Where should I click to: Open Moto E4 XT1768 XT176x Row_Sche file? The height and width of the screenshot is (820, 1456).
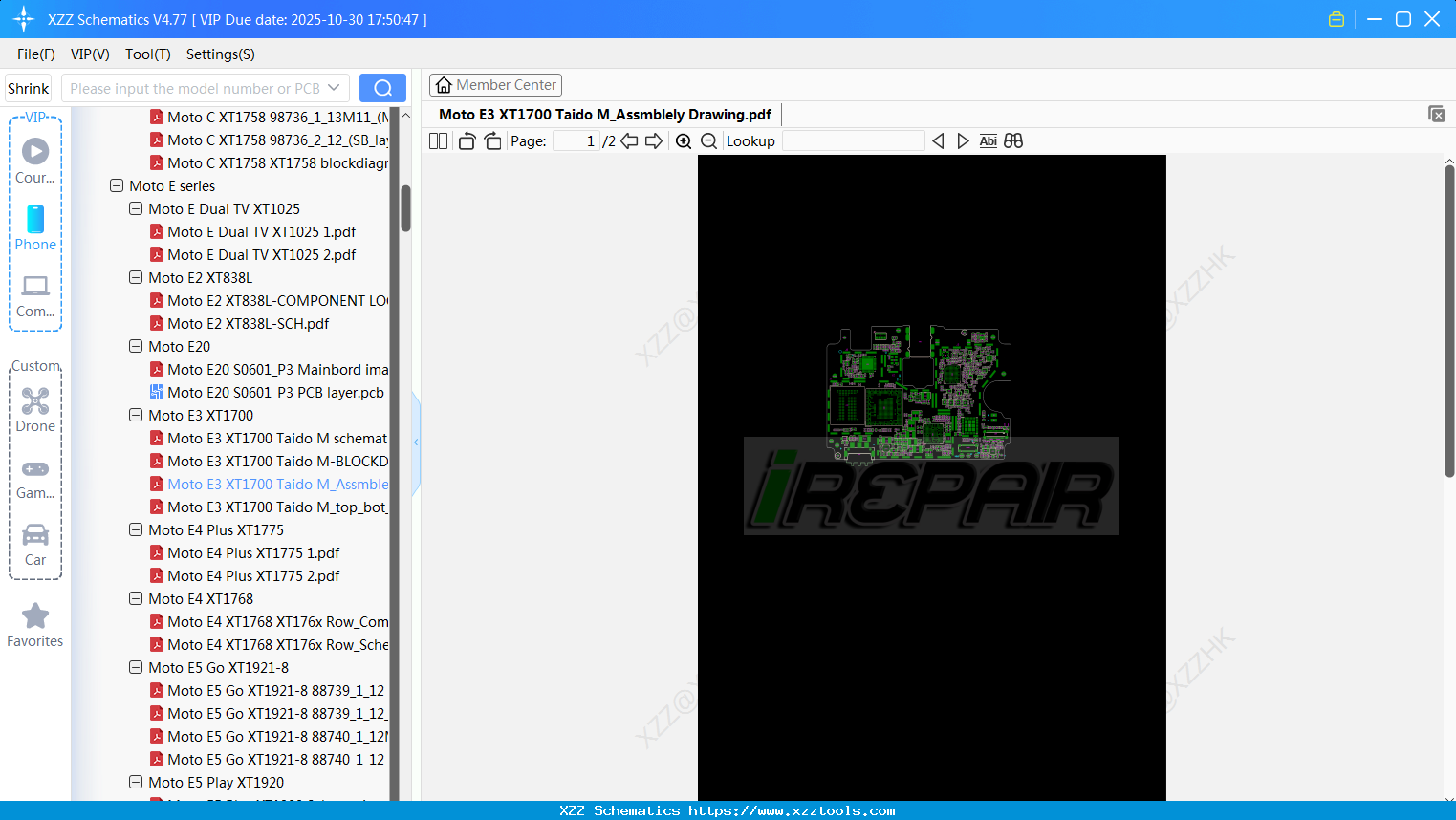[x=269, y=644]
